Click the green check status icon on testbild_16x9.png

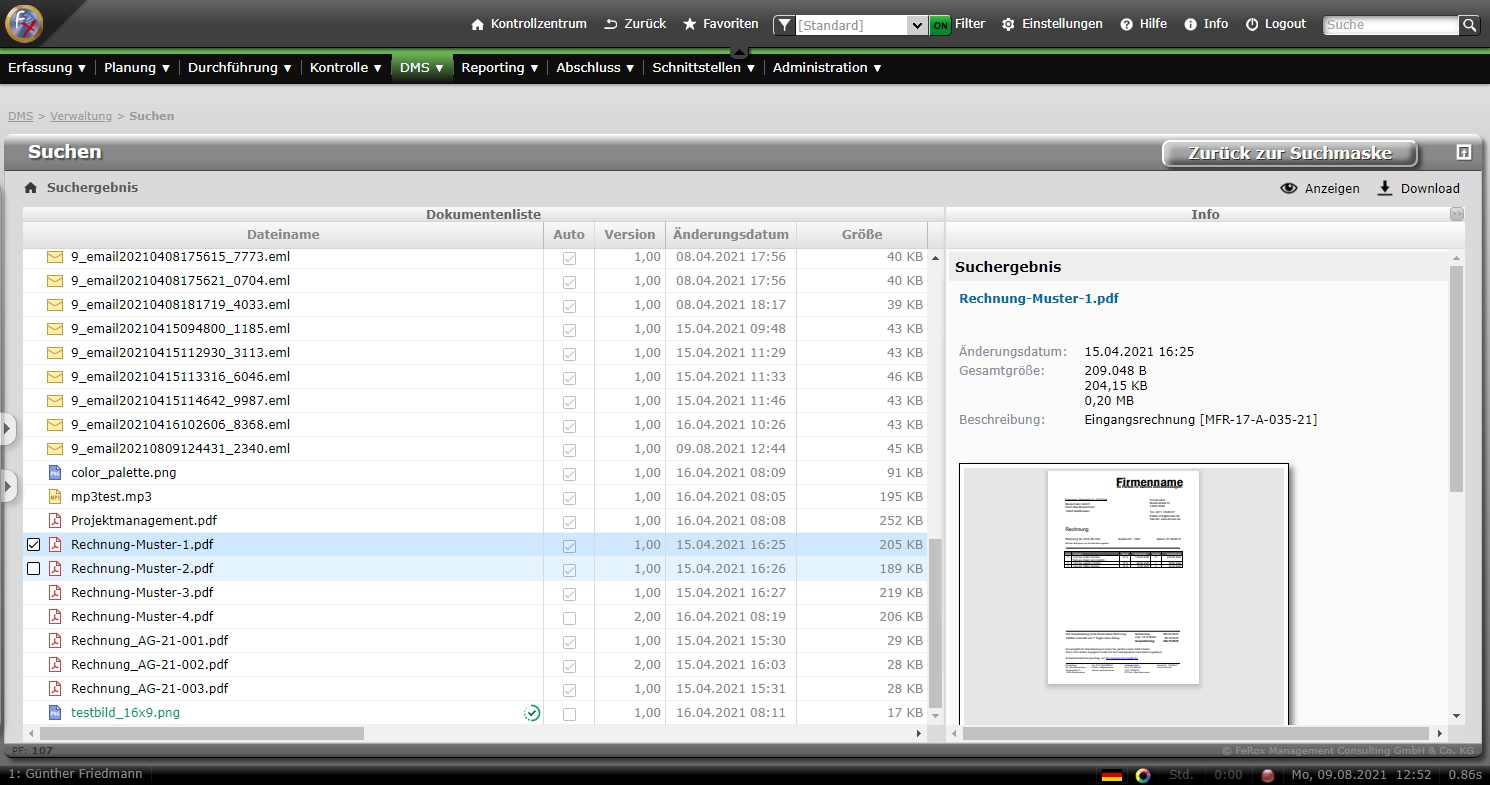click(x=532, y=713)
